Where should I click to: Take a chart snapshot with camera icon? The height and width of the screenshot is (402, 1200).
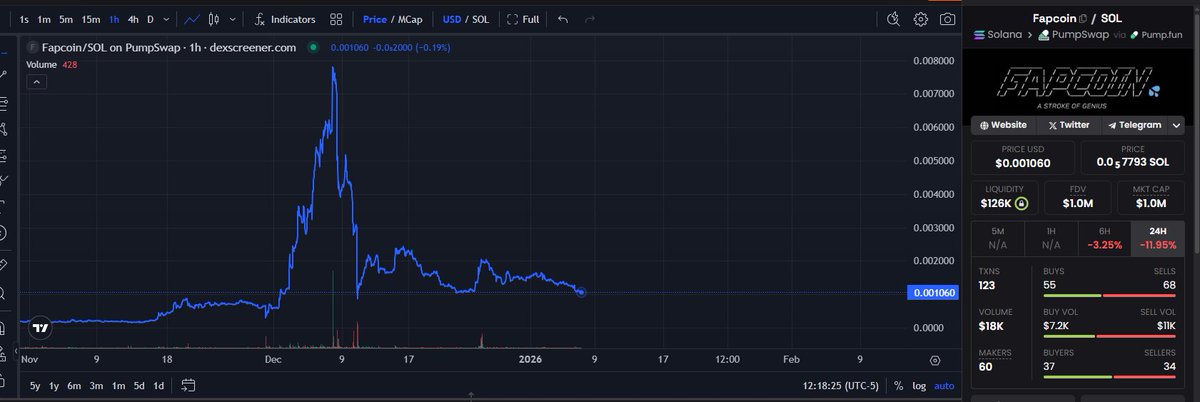946,19
